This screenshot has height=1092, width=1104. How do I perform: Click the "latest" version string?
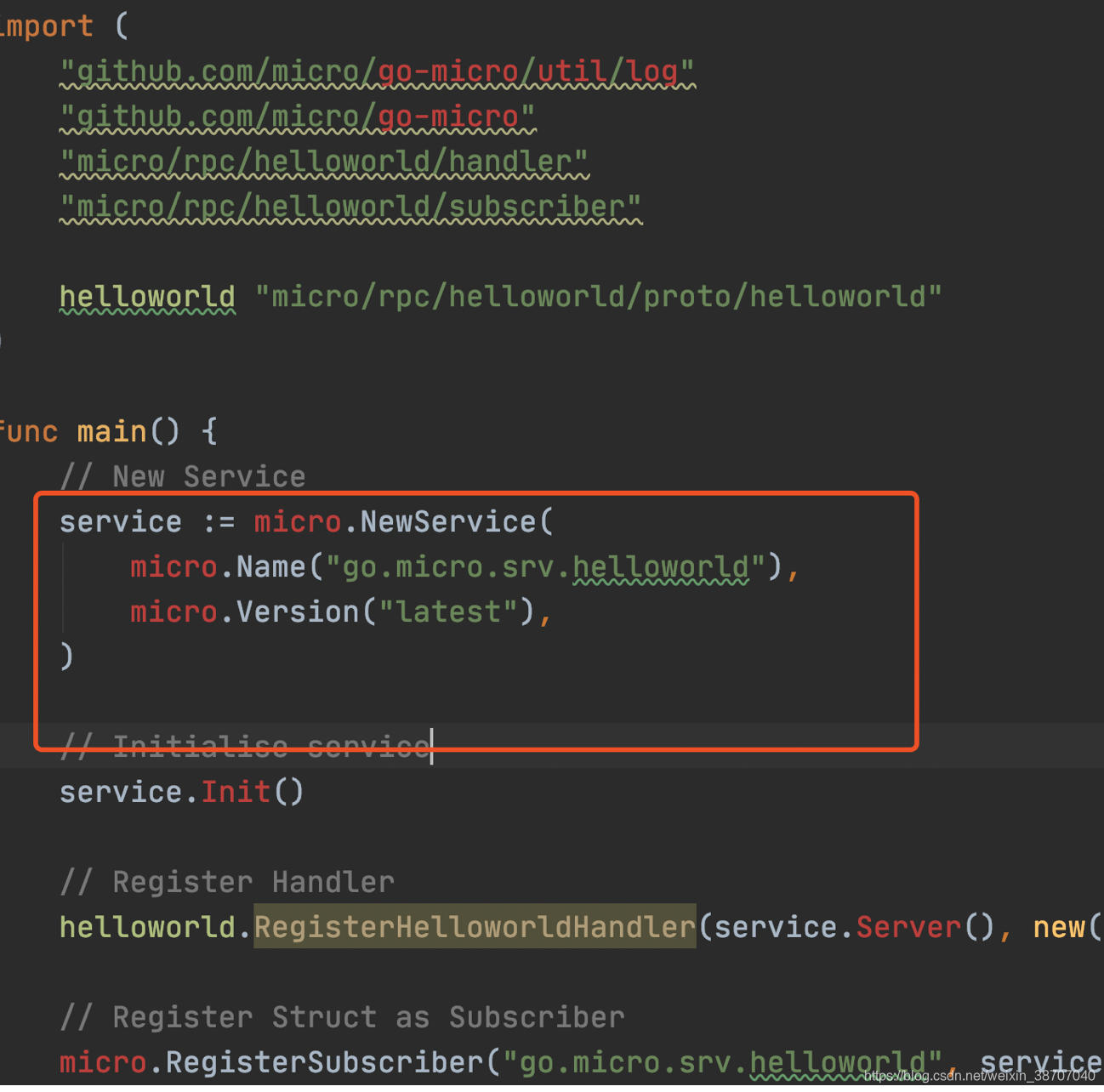point(448,612)
